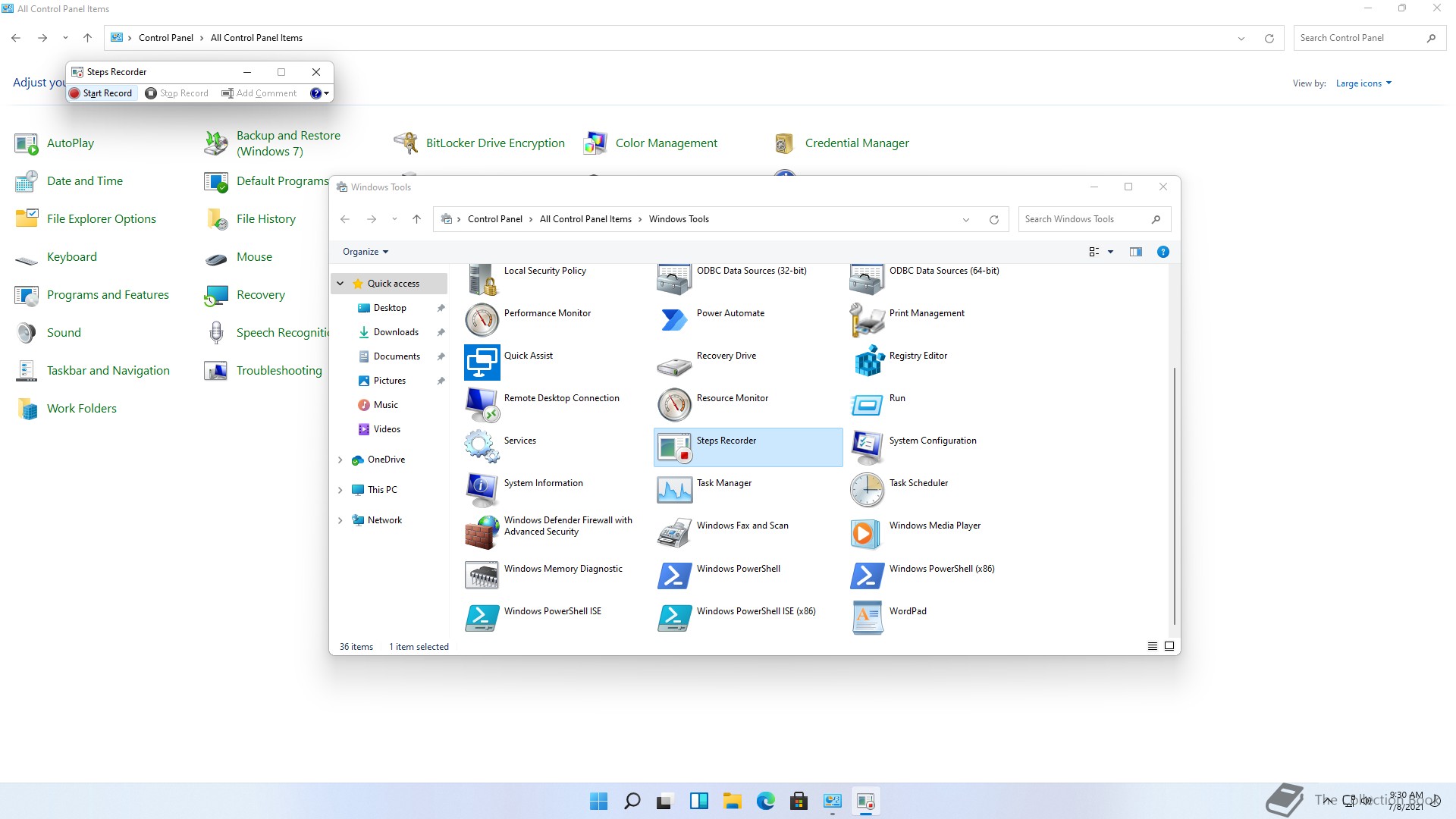1456x819 pixels.
Task: Open System Information icon
Action: click(x=482, y=490)
